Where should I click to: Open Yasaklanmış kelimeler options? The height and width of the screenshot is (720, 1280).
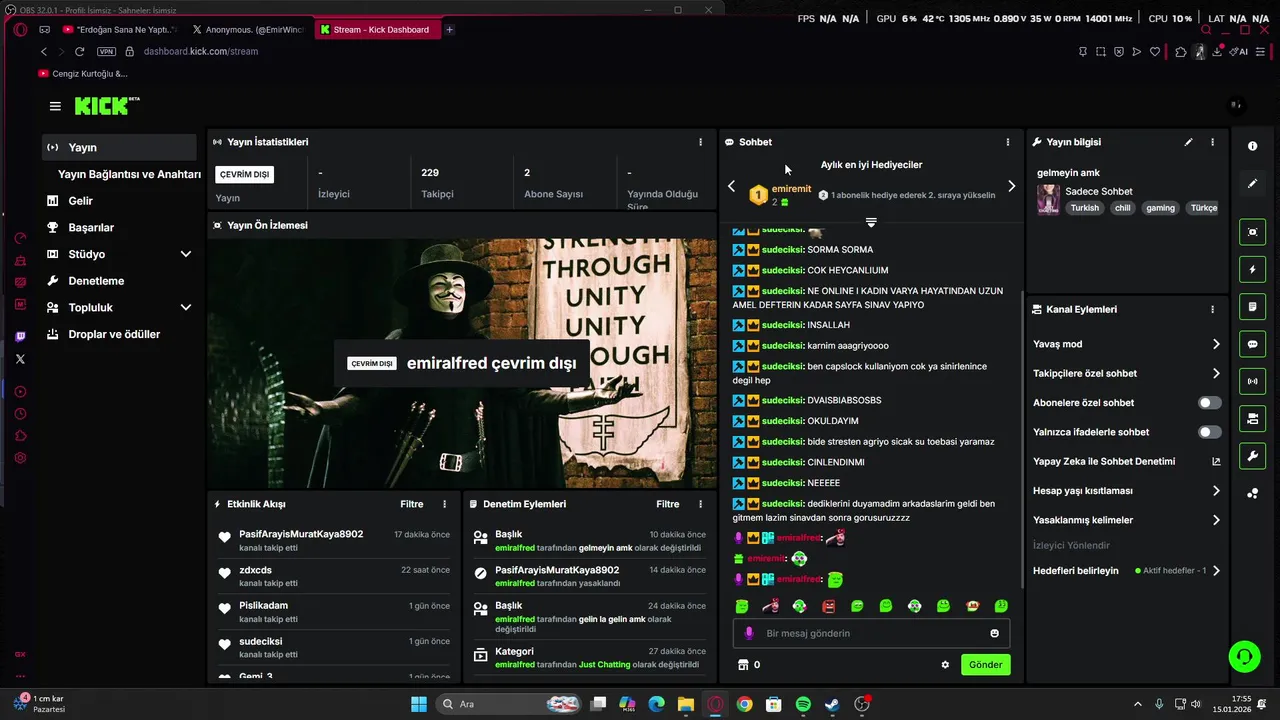(1127, 520)
